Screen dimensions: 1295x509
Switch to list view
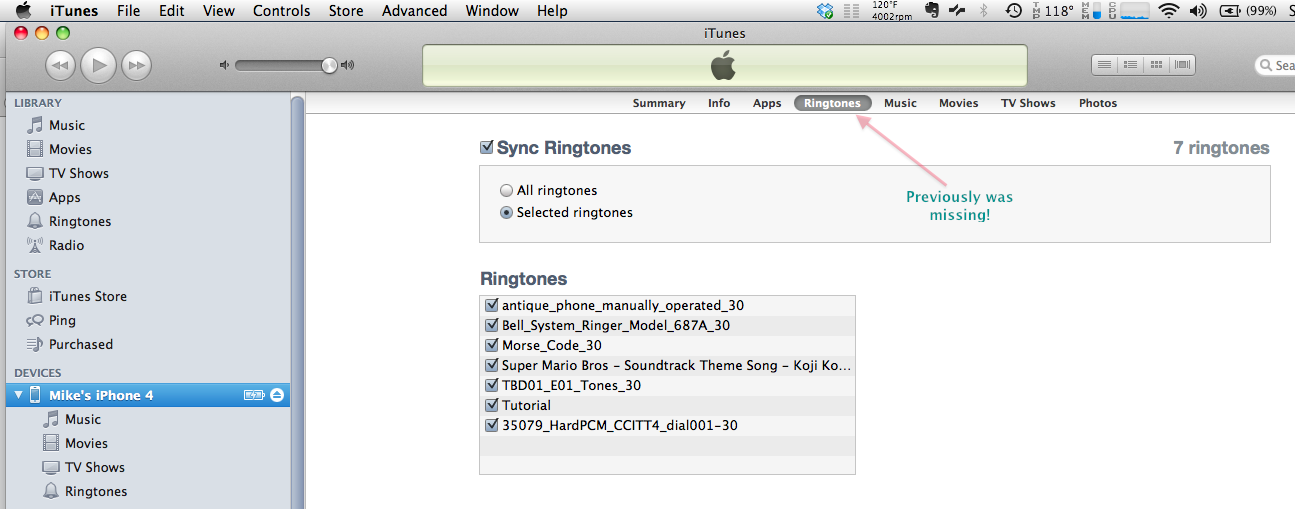click(1104, 65)
